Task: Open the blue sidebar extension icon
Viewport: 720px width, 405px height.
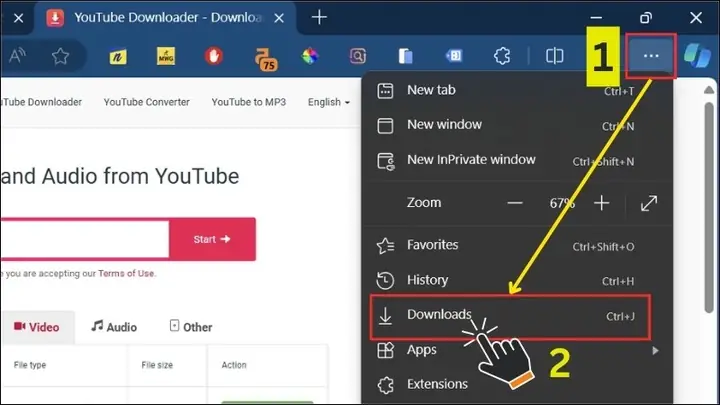Action: (454, 56)
